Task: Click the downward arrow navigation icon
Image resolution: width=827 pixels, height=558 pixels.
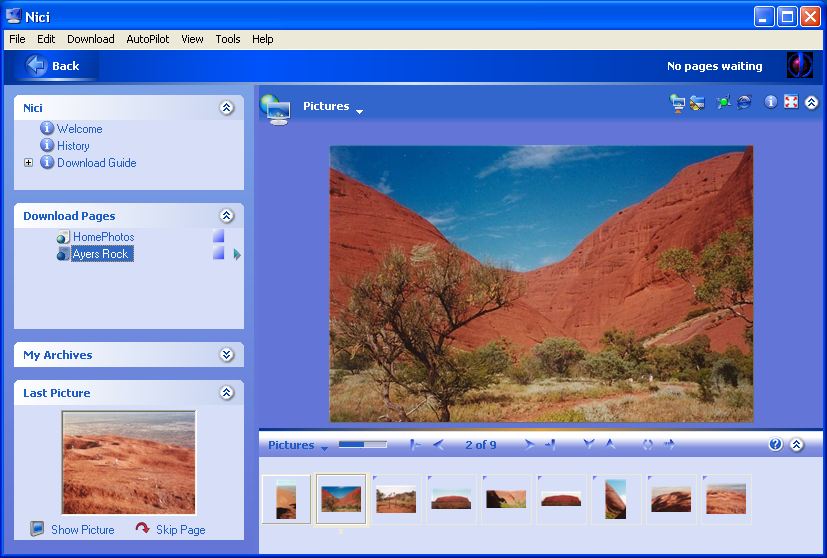Action: tap(589, 444)
